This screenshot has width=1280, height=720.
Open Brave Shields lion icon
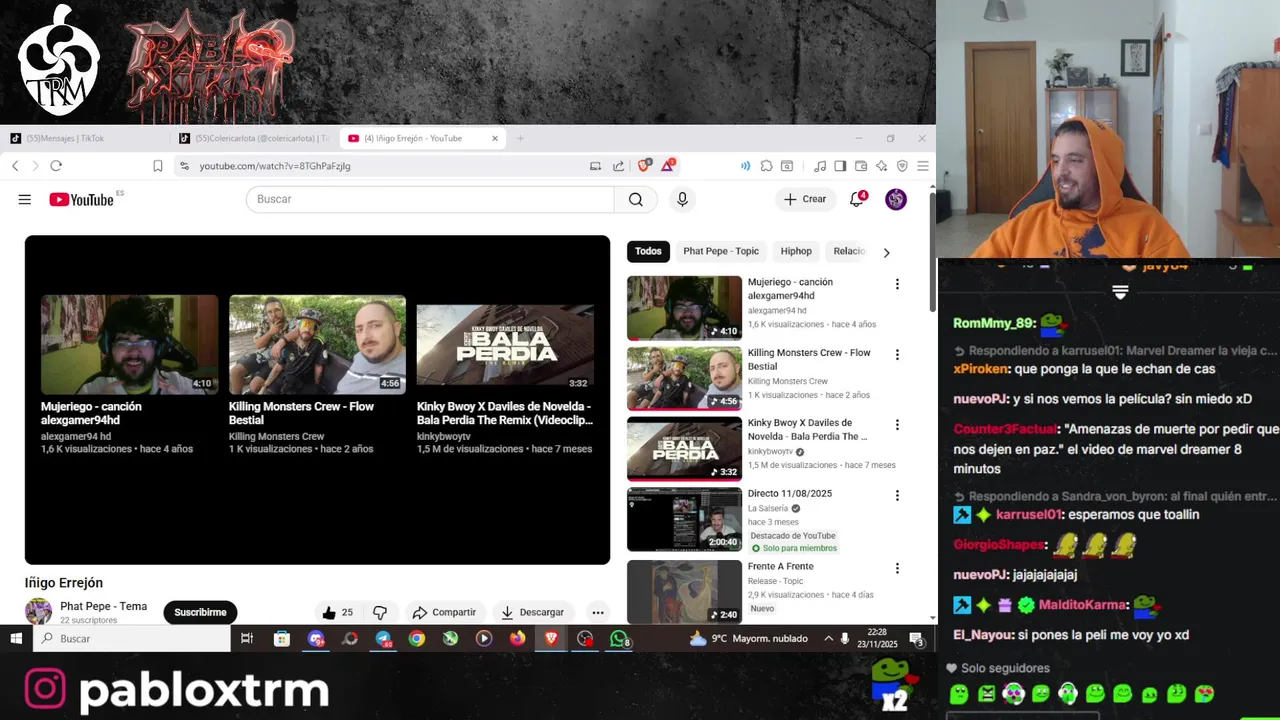click(x=644, y=165)
